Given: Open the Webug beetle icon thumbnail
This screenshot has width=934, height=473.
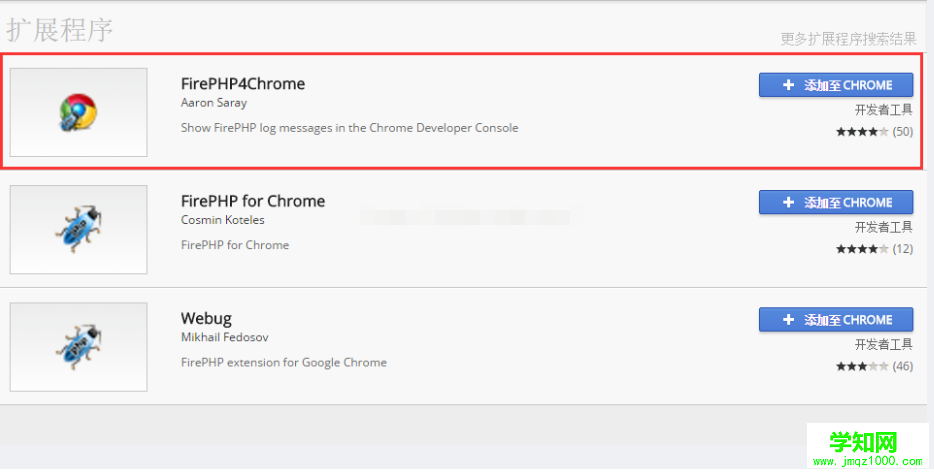Looking at the screenshot, I should click(x=79, y=347).
